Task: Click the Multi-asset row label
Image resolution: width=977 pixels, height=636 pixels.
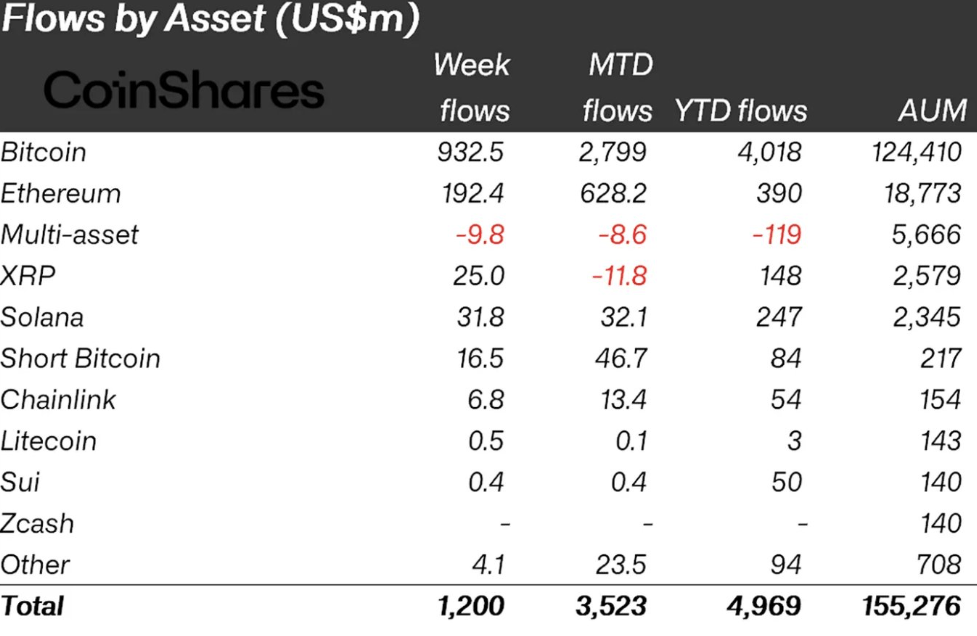Action: pos(70,235)
